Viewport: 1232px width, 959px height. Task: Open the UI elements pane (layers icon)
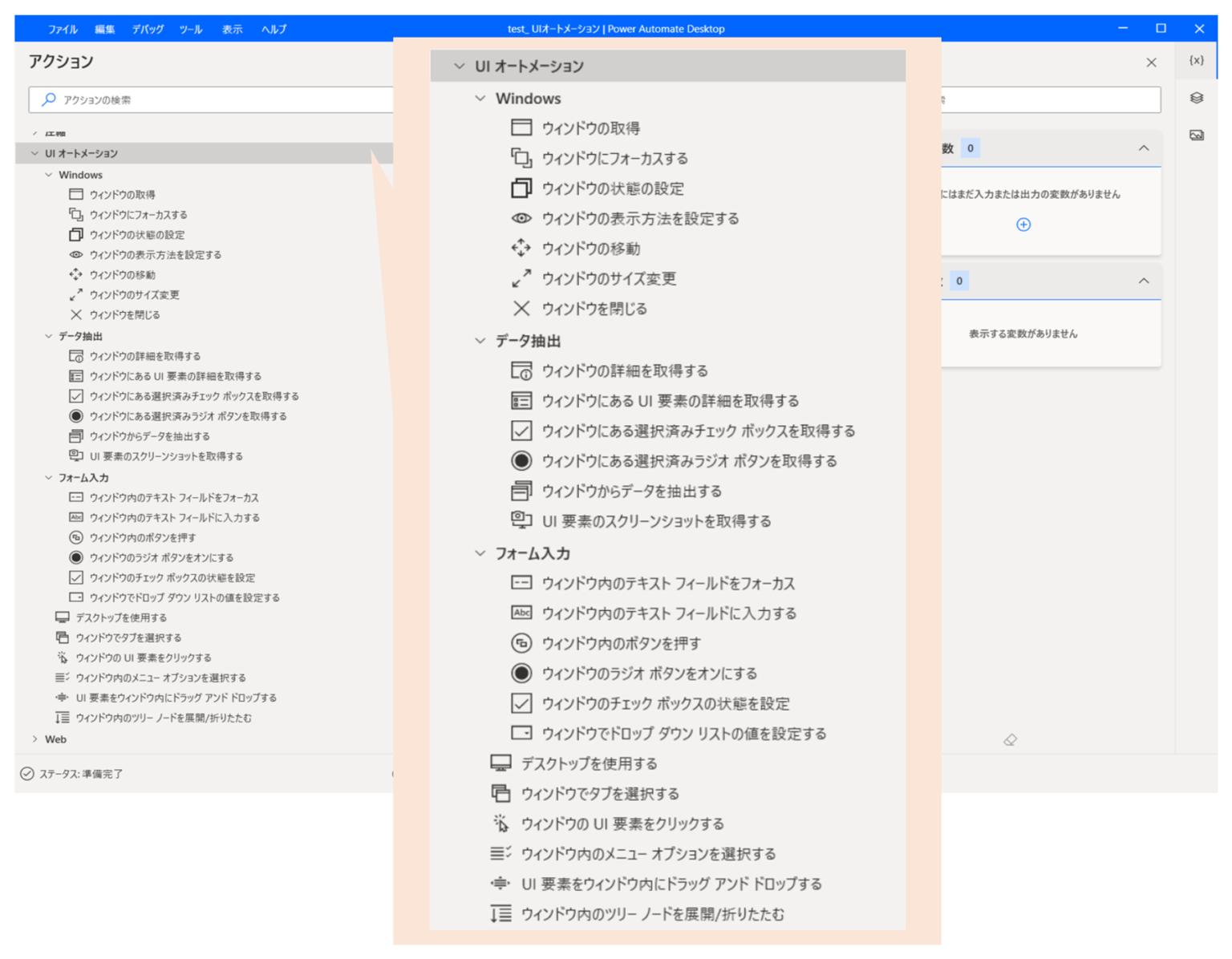pyautogui.click(x=1196, y=98)
